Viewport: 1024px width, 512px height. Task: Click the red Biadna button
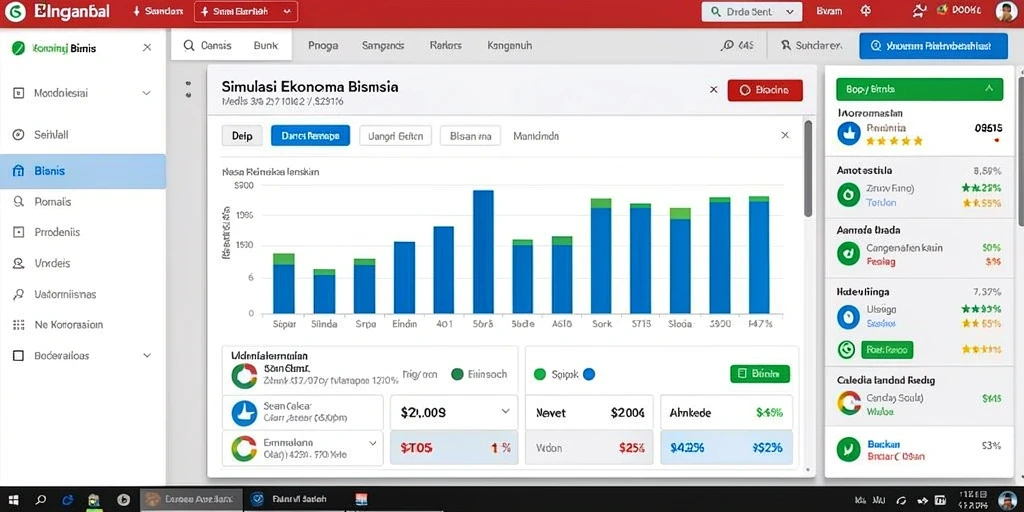point(765,90)
